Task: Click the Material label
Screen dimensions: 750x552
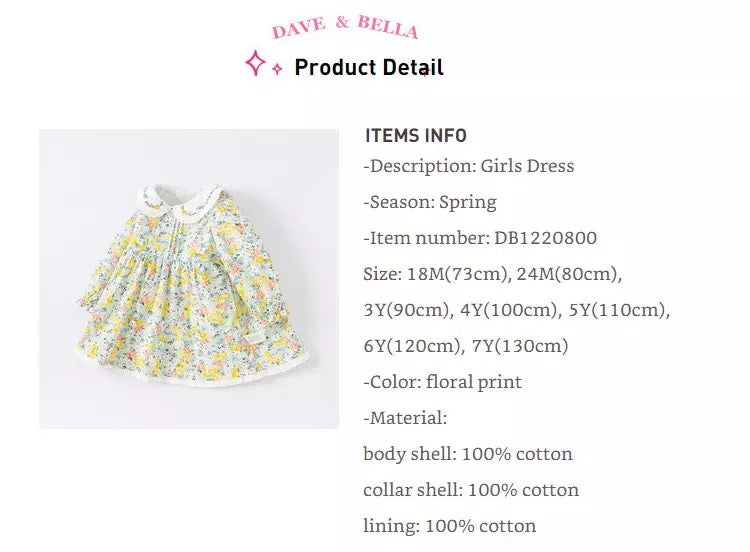Action: [x=405, y=418]
